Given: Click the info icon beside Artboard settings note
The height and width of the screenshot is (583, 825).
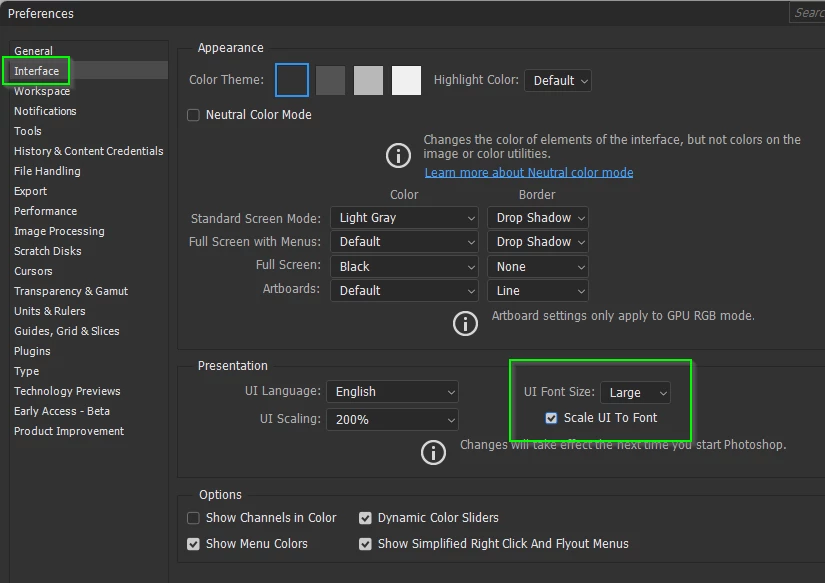Looking at the screenshot, I should pyautogui.click(x=465, y=323).
